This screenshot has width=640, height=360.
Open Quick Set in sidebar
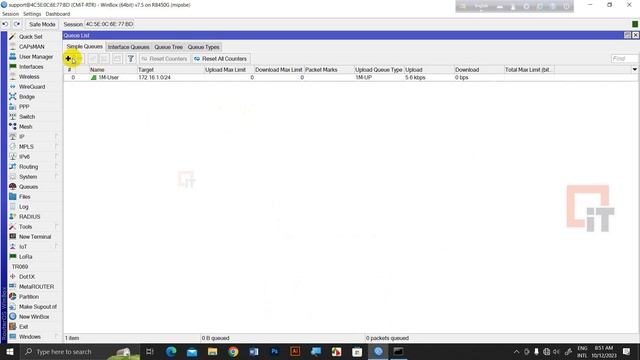[x=31, y=36]
